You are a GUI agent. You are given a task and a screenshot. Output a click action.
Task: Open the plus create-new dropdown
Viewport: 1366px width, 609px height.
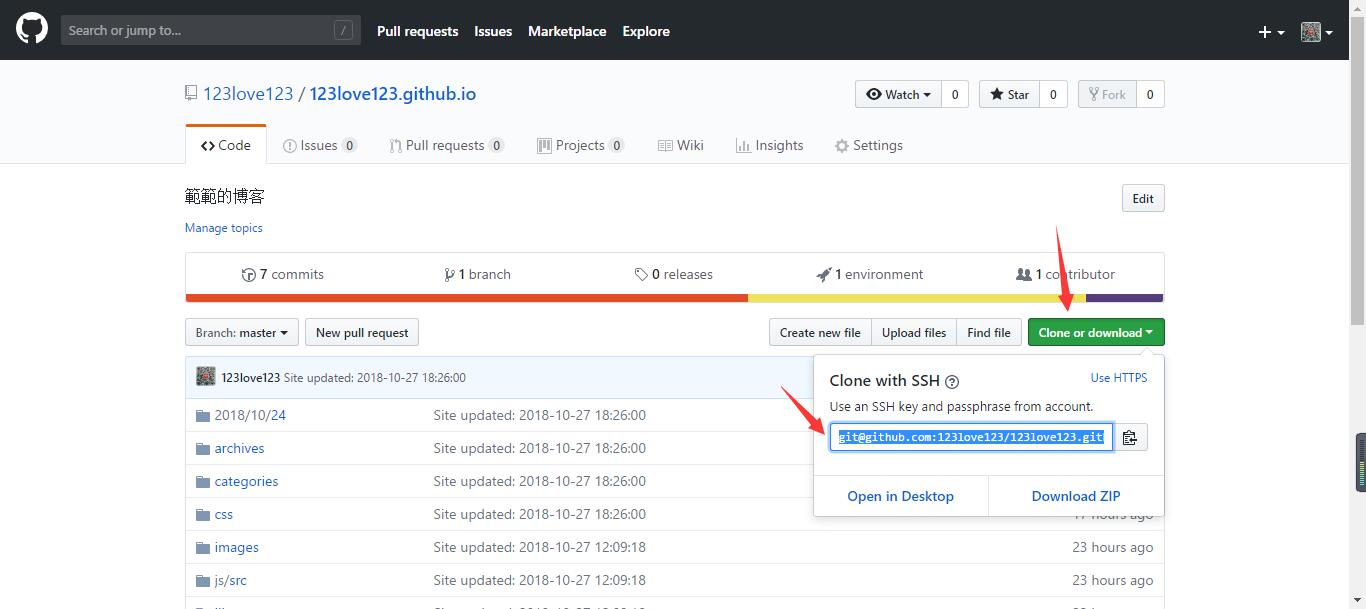pyautogui.click(x=1271, y=32)
